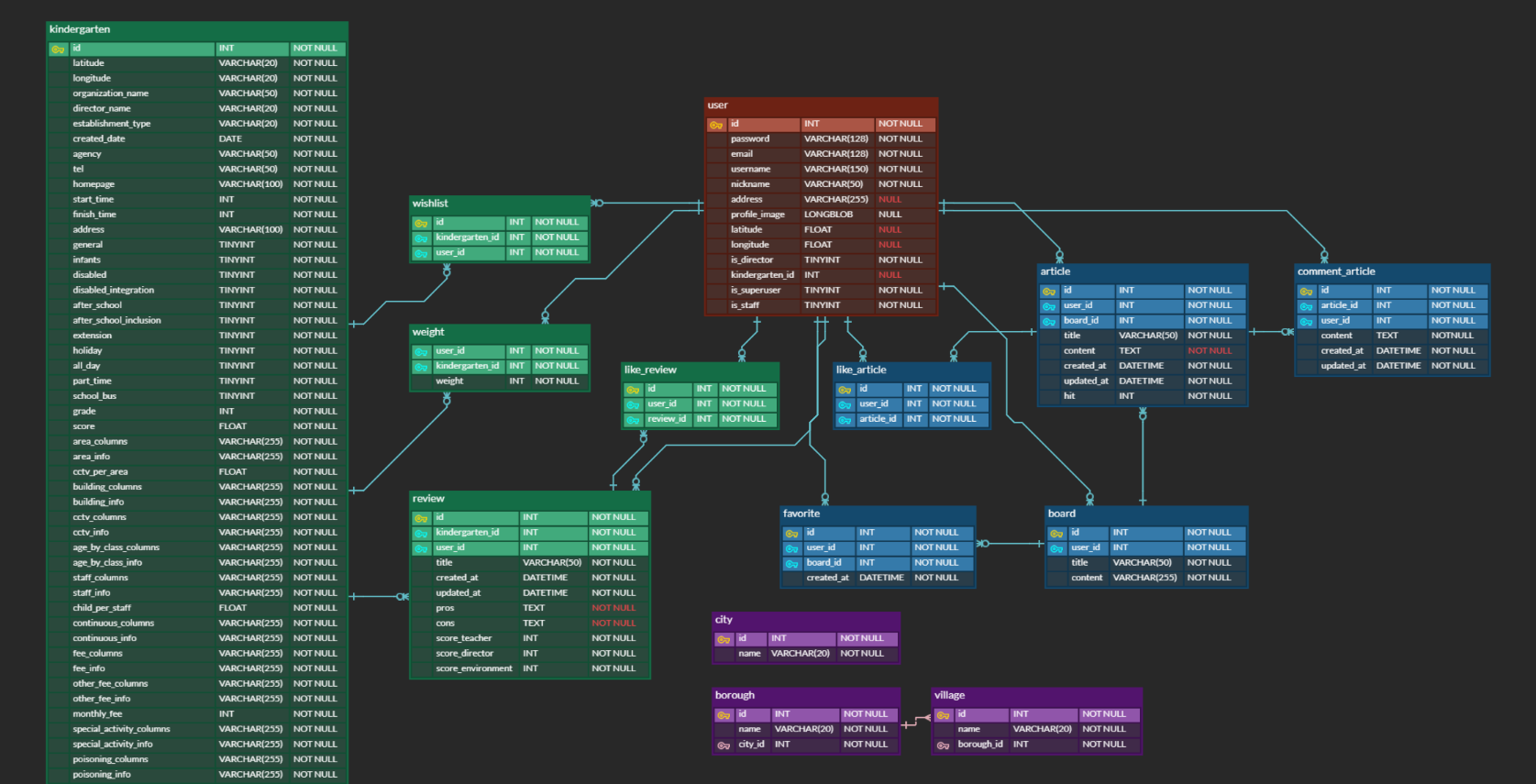
Task: Click the favorite board_id key icon
Action: (792, 564)
